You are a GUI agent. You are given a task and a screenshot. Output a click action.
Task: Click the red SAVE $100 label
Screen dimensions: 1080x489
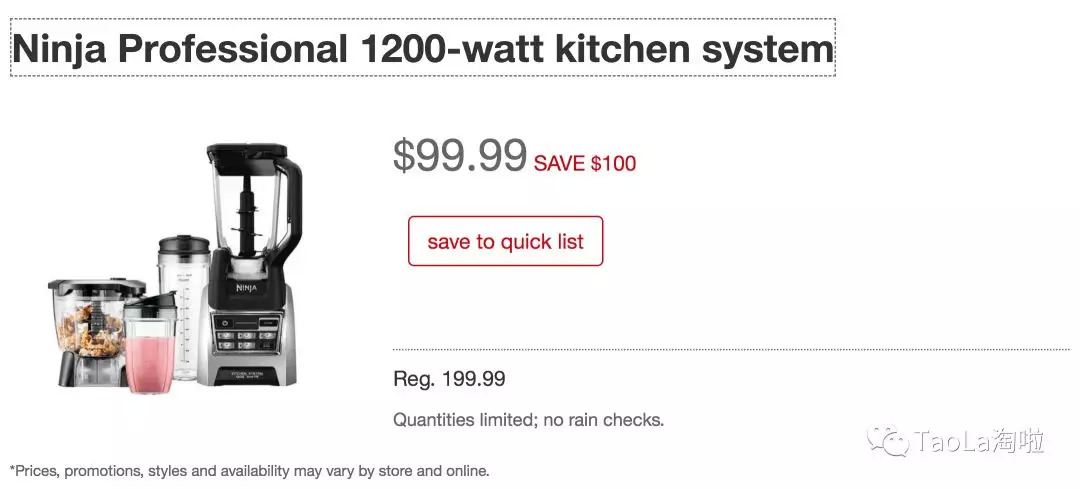pyautogui.click(x=585, y=163)
